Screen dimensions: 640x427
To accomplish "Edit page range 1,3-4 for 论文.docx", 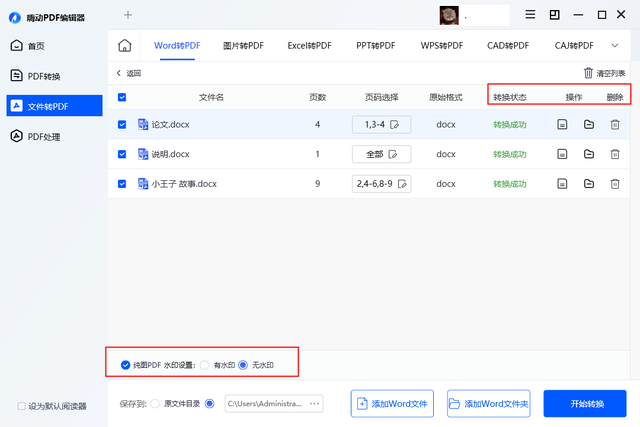I will [381, 125].
